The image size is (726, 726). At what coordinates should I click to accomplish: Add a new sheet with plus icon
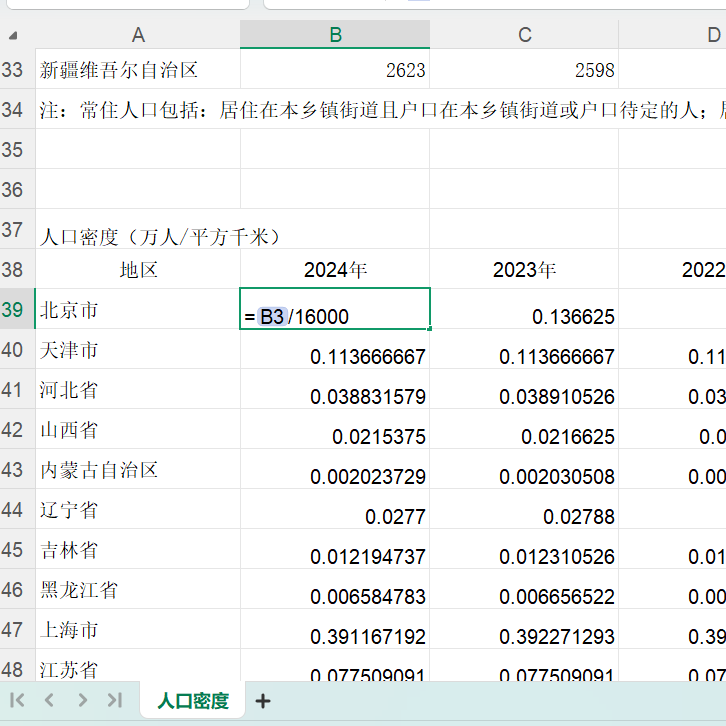tap(263, 701)
